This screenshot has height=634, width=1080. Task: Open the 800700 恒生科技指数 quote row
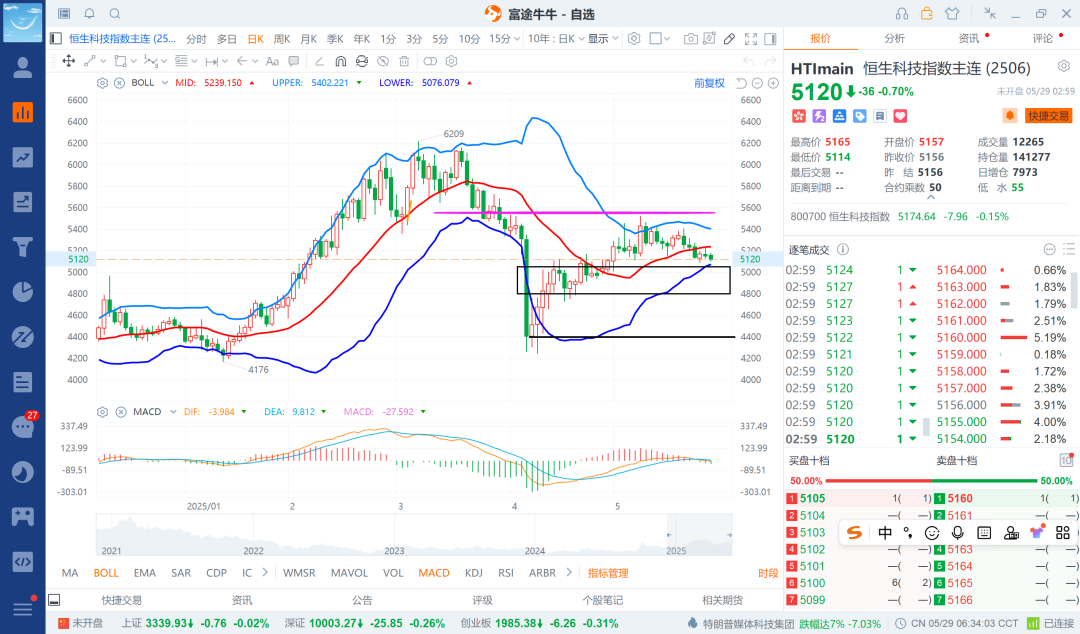(900, 216)
